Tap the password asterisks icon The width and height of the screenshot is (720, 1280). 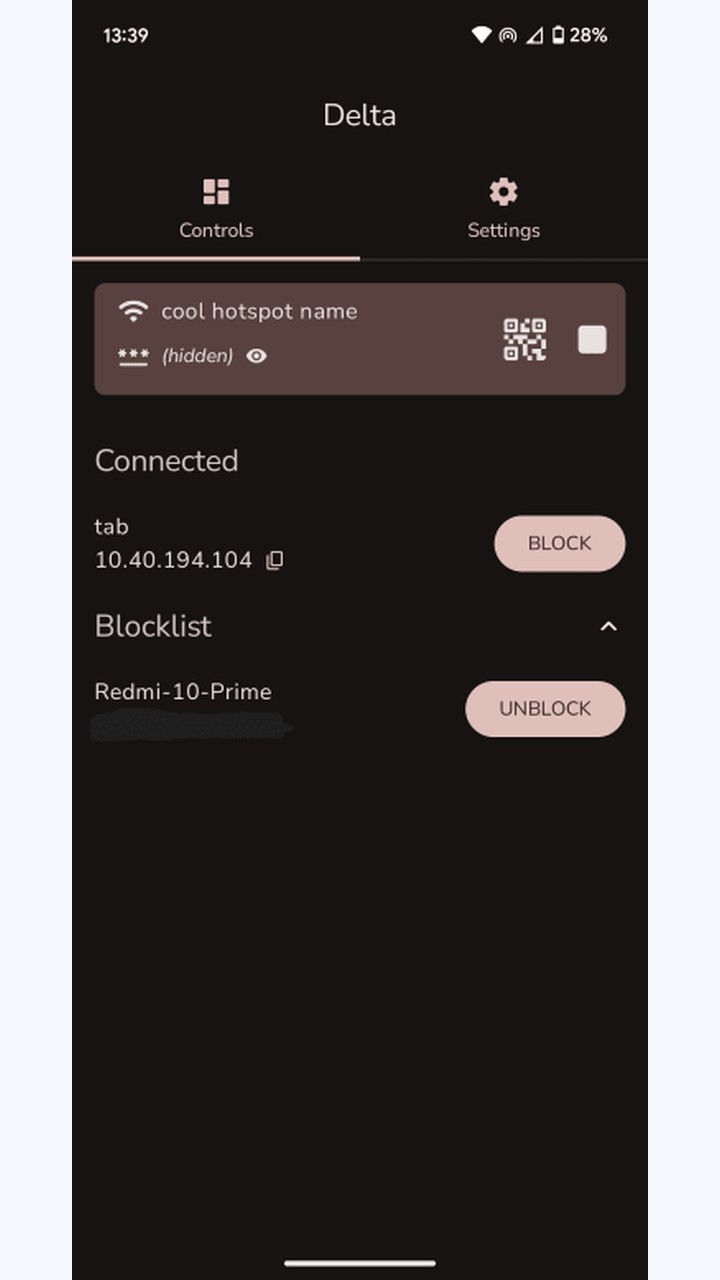(133, 356)
